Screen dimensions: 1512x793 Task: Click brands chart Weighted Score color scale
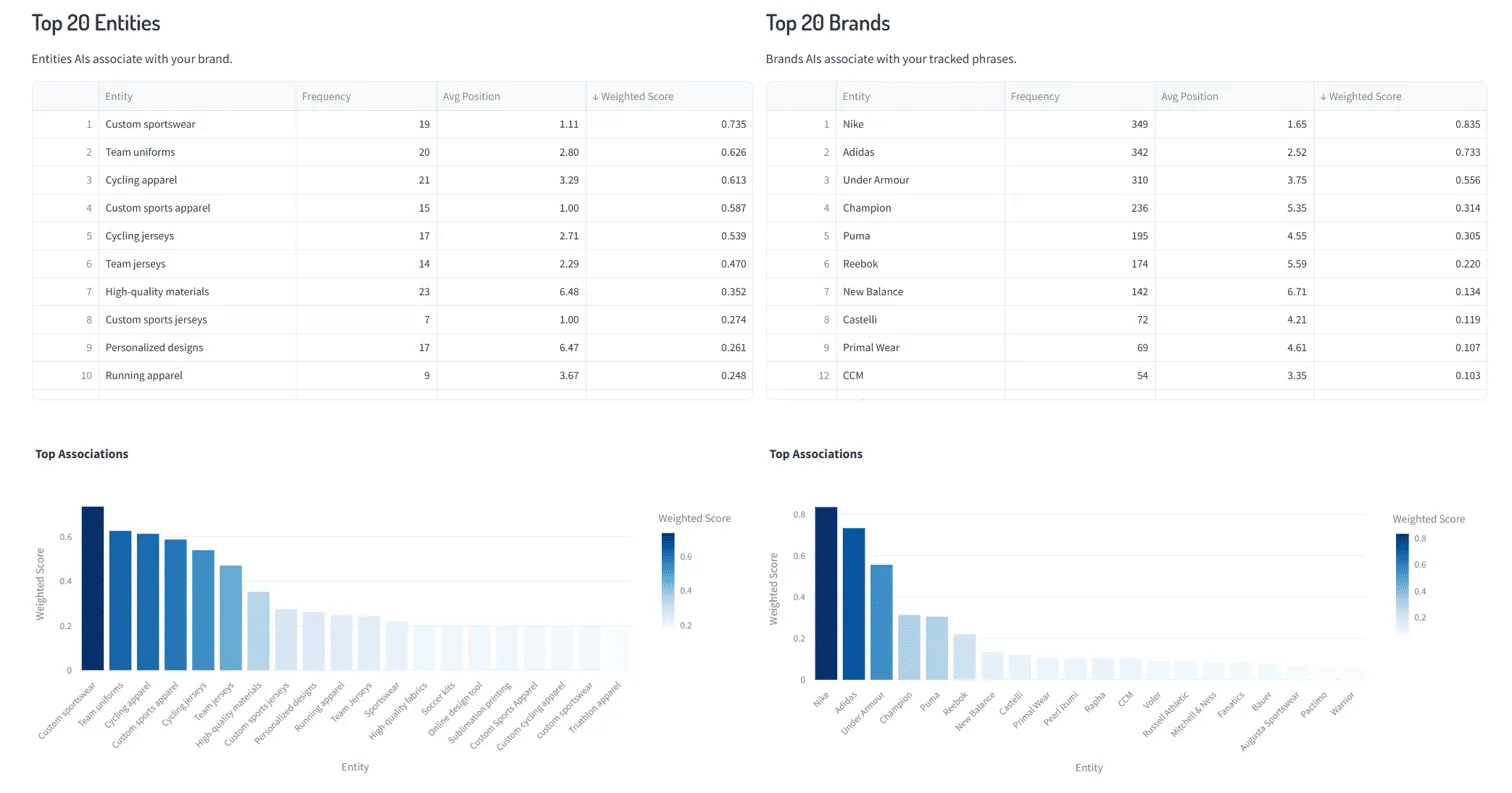(1402, 585)
